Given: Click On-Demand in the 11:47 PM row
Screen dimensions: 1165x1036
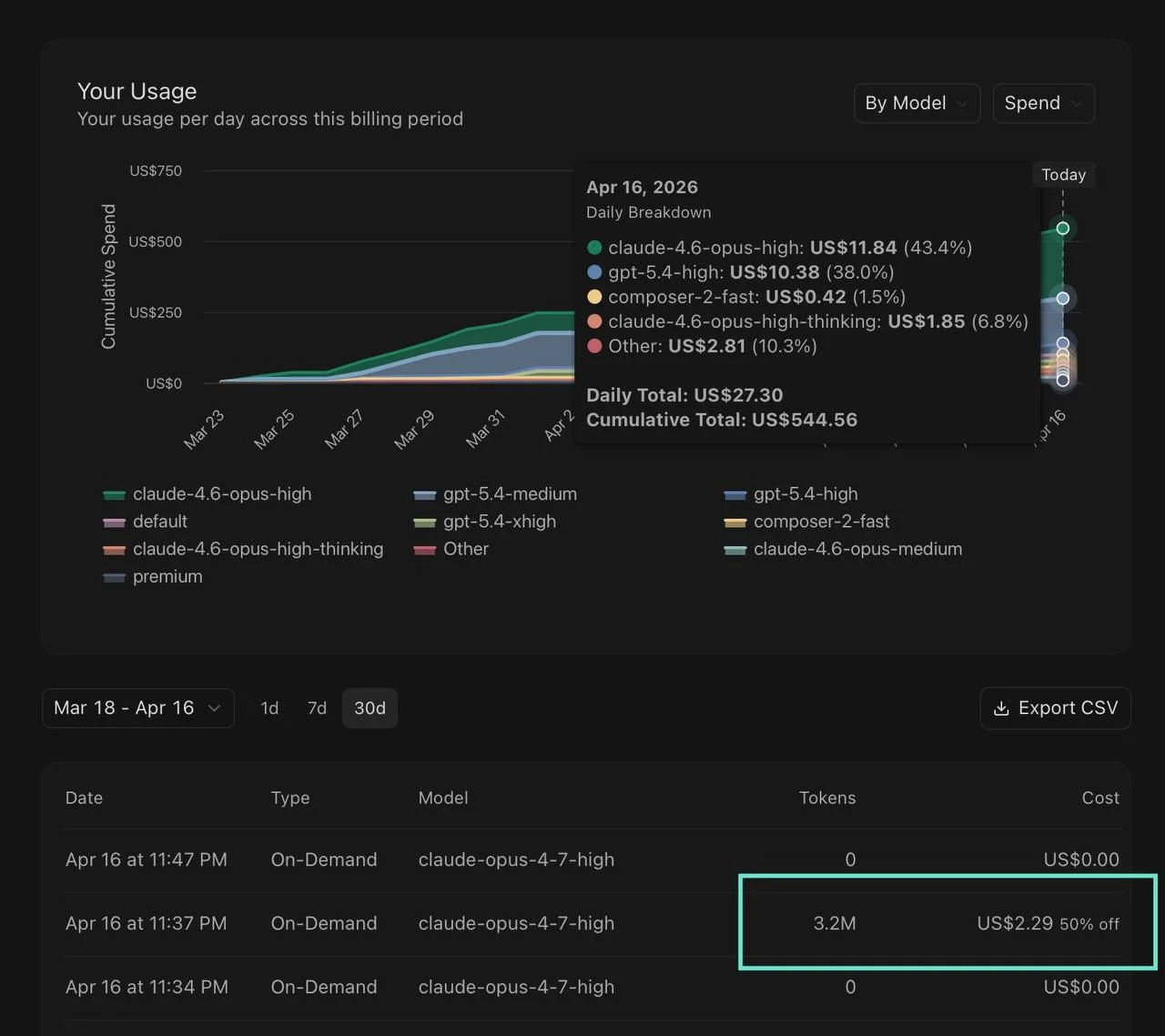Looking at the screenshot, I should [324, 859].
